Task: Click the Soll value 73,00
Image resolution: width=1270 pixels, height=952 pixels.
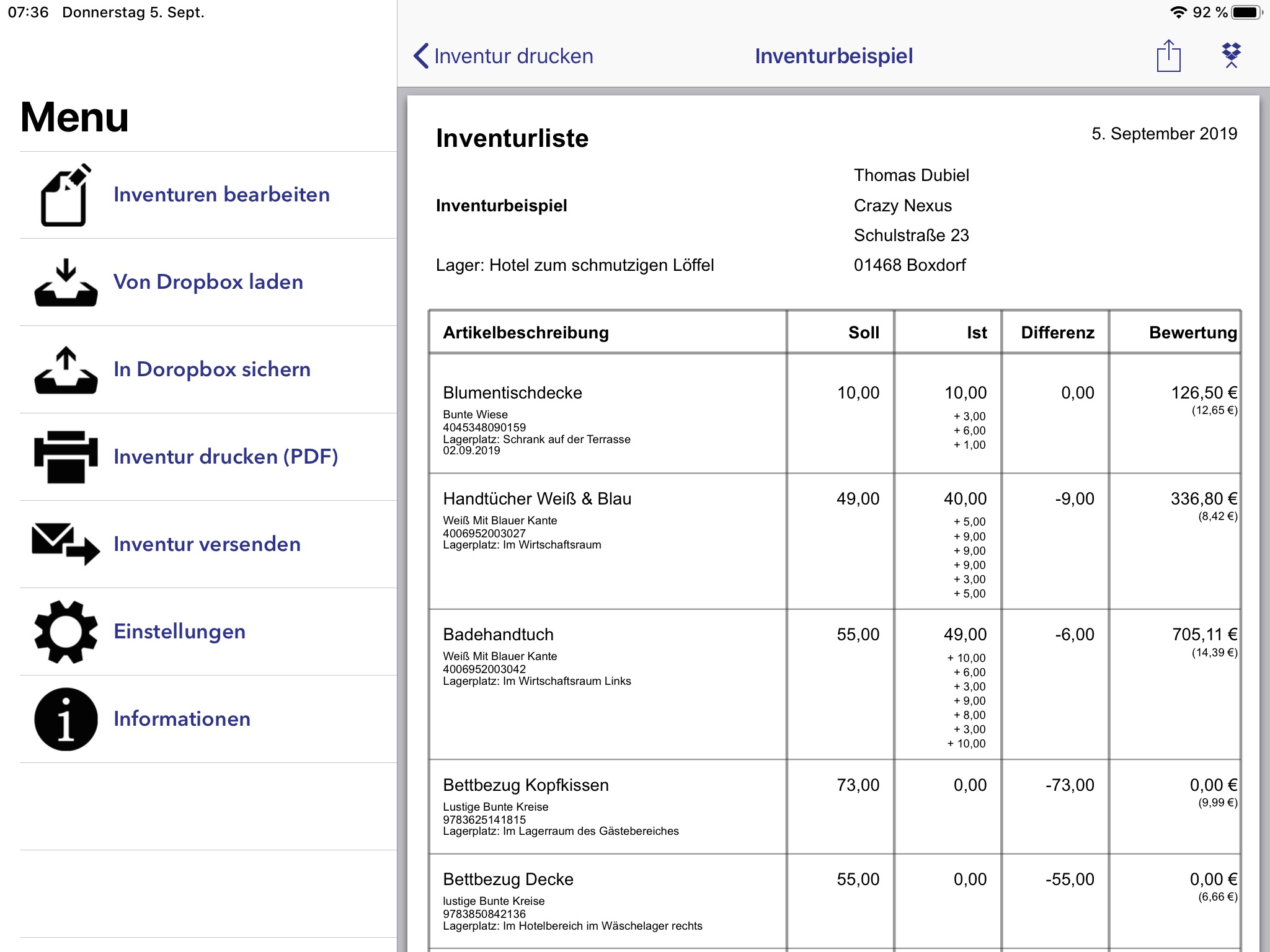Action: click(858, 785)
